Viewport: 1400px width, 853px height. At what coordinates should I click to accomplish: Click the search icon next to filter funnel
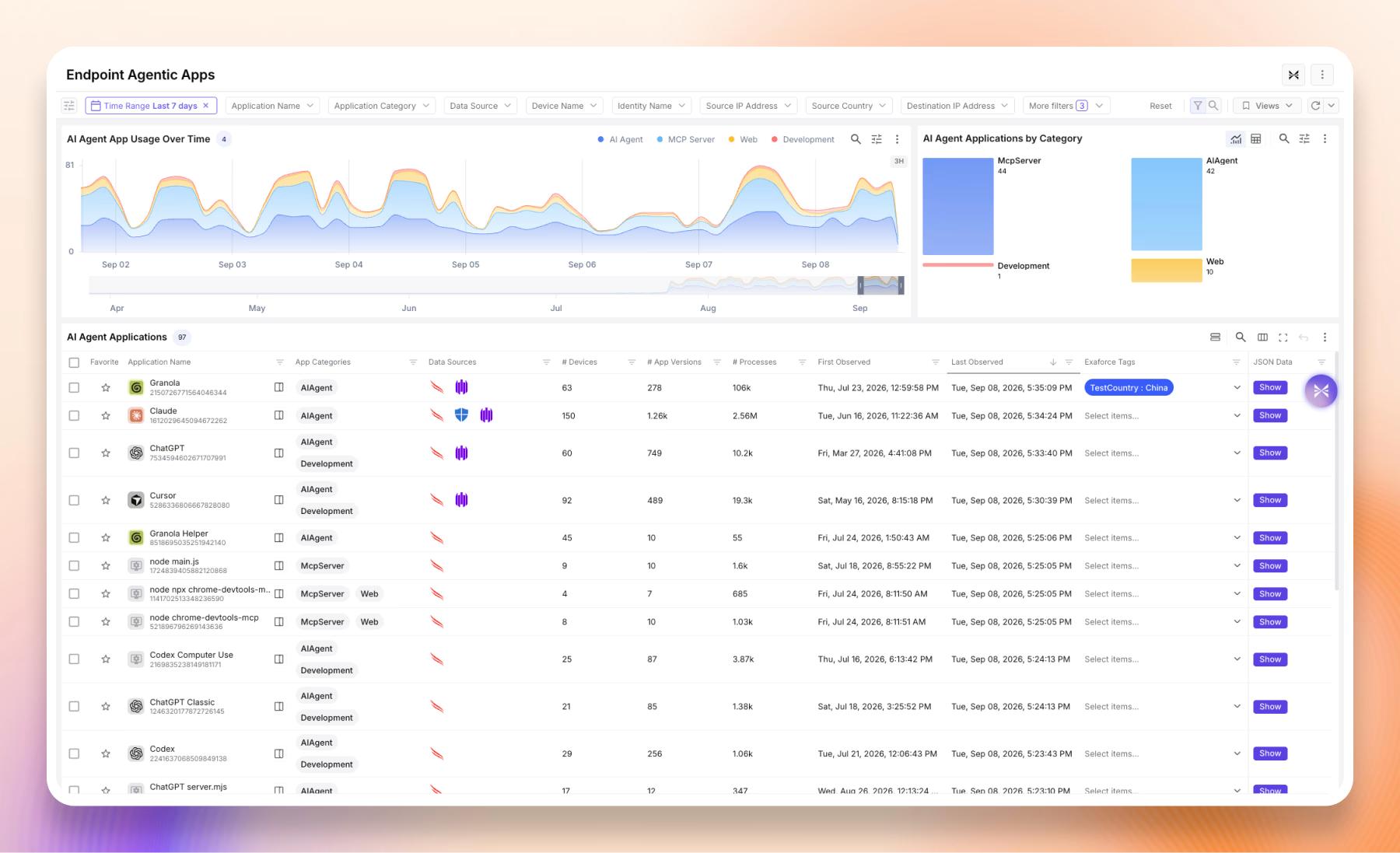(x=1213, y=106)
